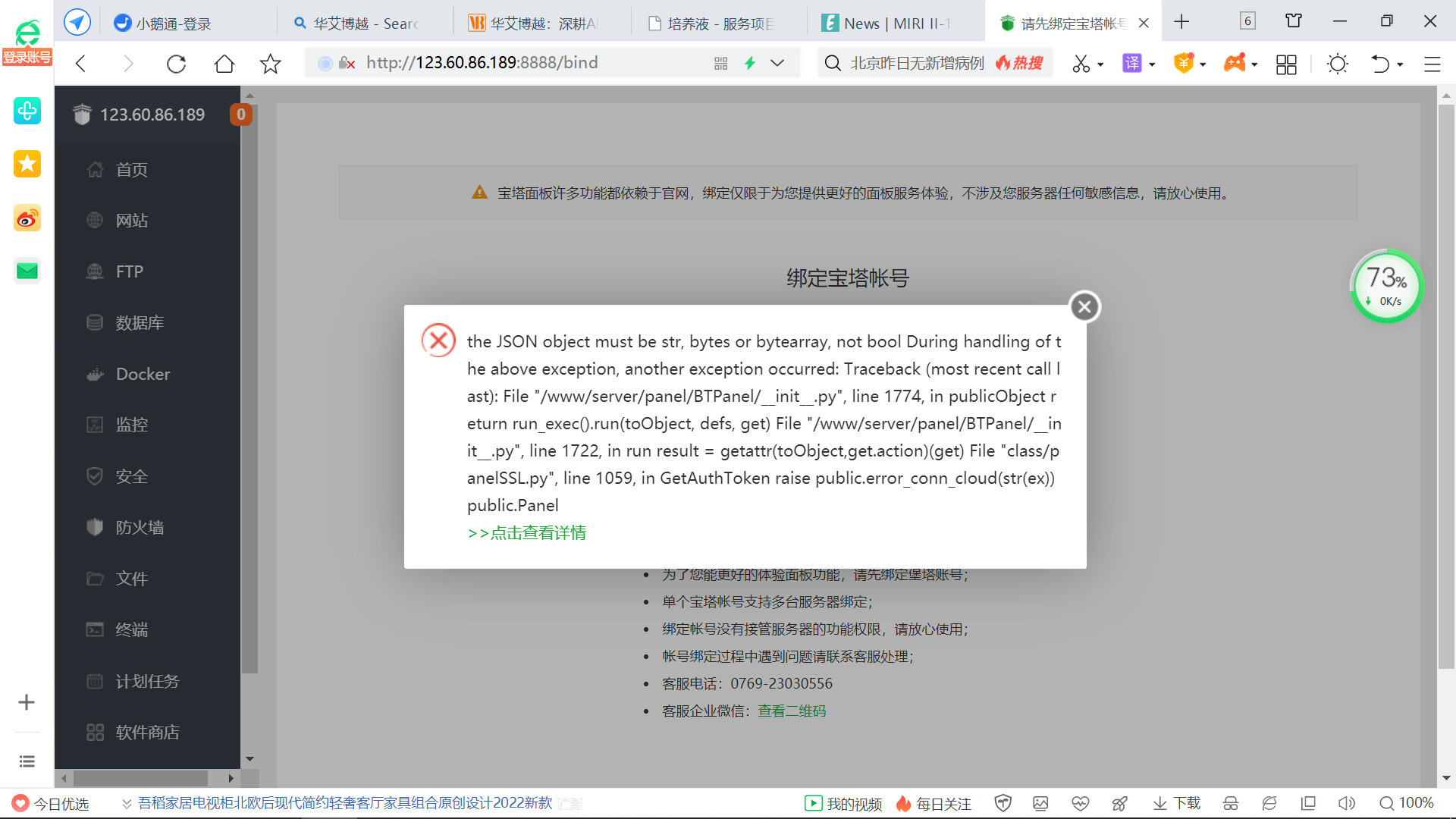
Task: Click the 100% zoom level control
Action: pos(1407,804)
